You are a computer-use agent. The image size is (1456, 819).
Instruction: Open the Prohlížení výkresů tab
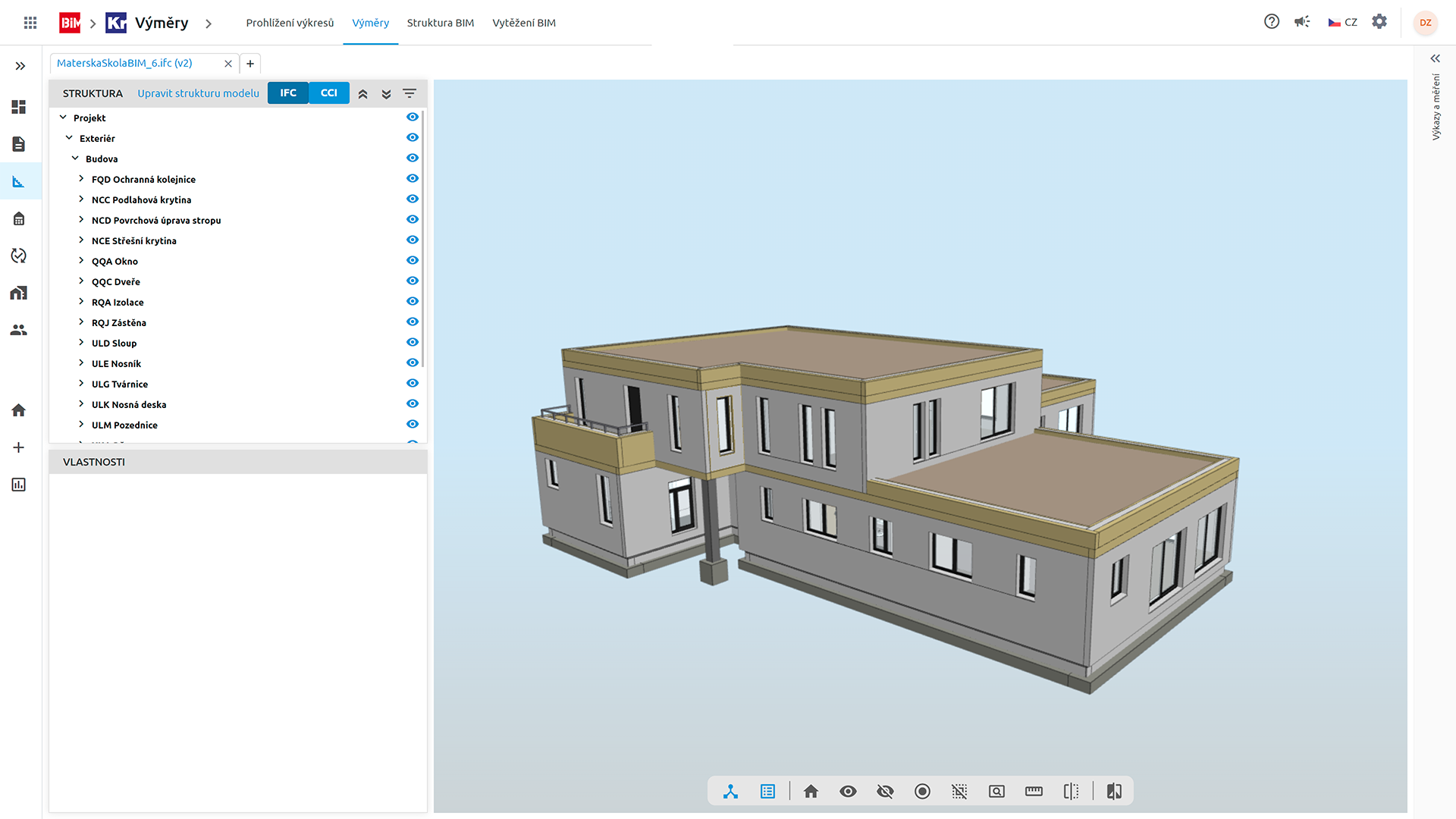[x=290, y=23]
